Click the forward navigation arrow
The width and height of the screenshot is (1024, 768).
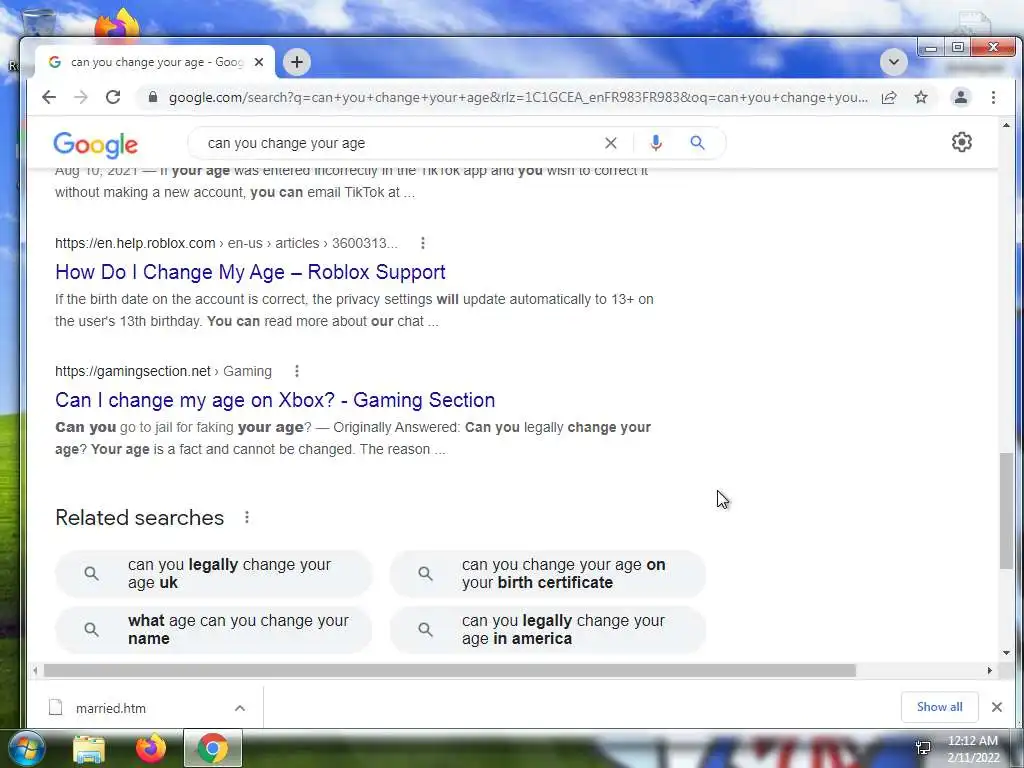tap(81, 97)
